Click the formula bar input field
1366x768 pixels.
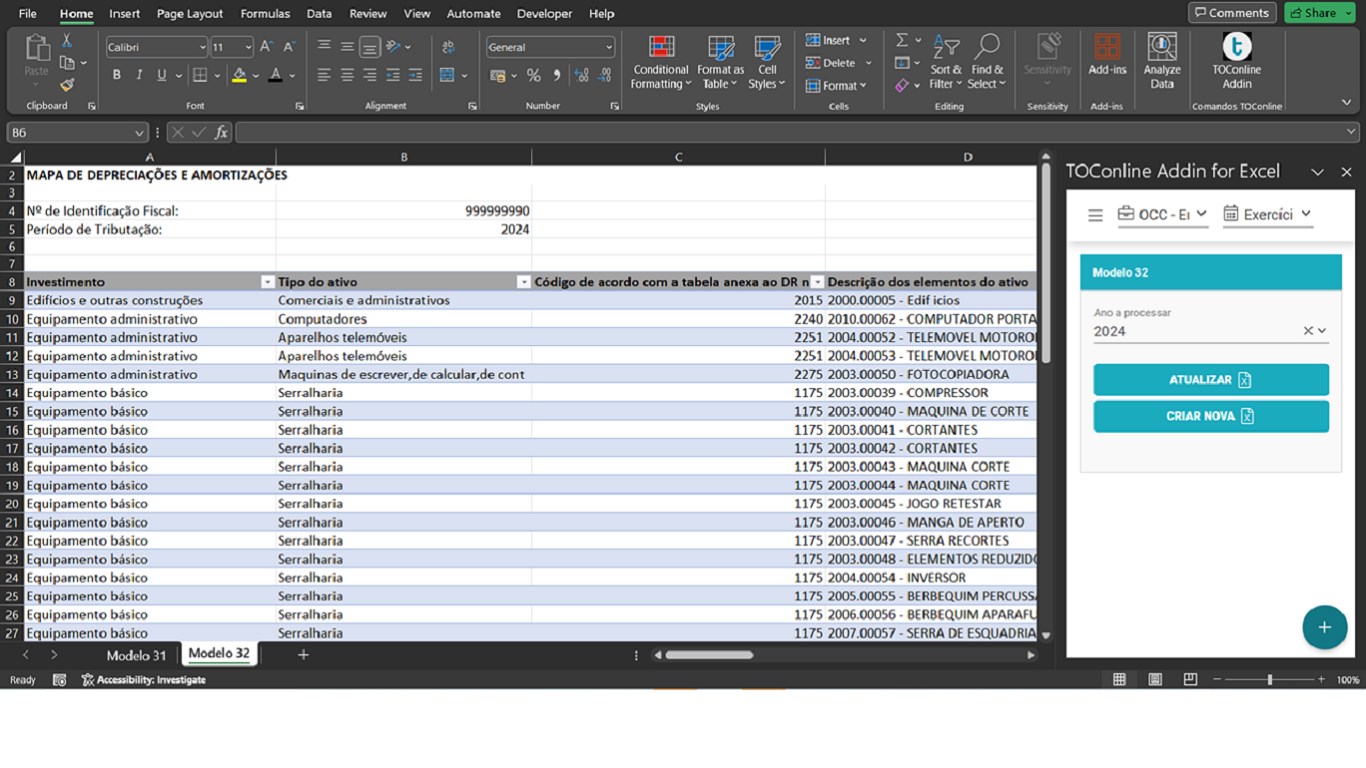click(x=790, y=132)
